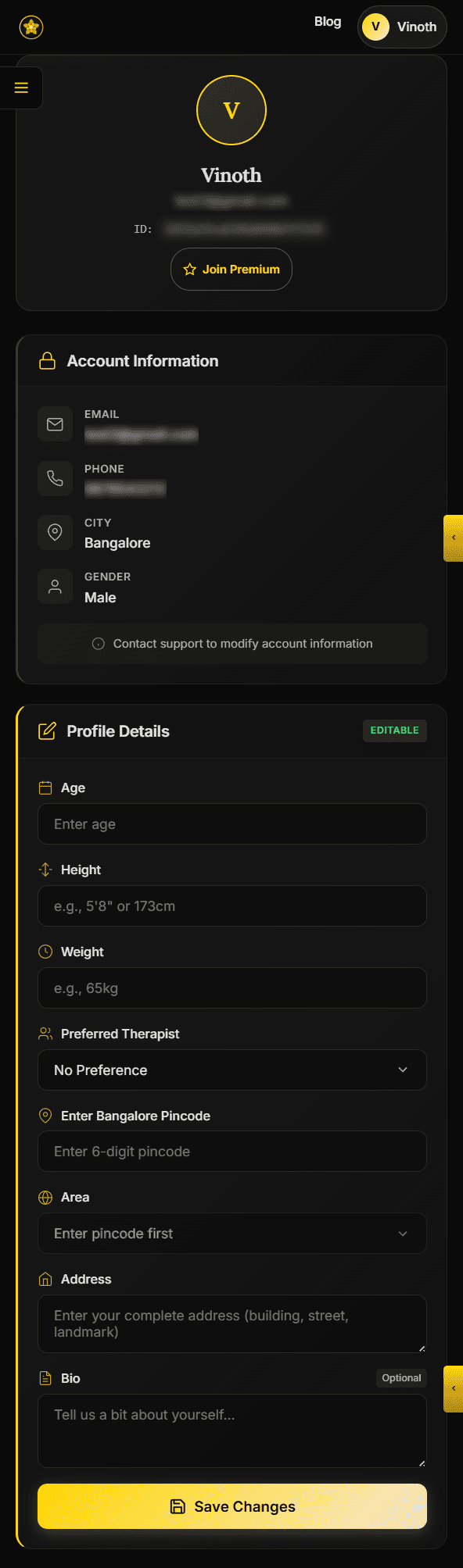The image size is (463, 1568).
Task: Click the location pin icon beside City
Action: pyautogui.click(x=55, y=532)
